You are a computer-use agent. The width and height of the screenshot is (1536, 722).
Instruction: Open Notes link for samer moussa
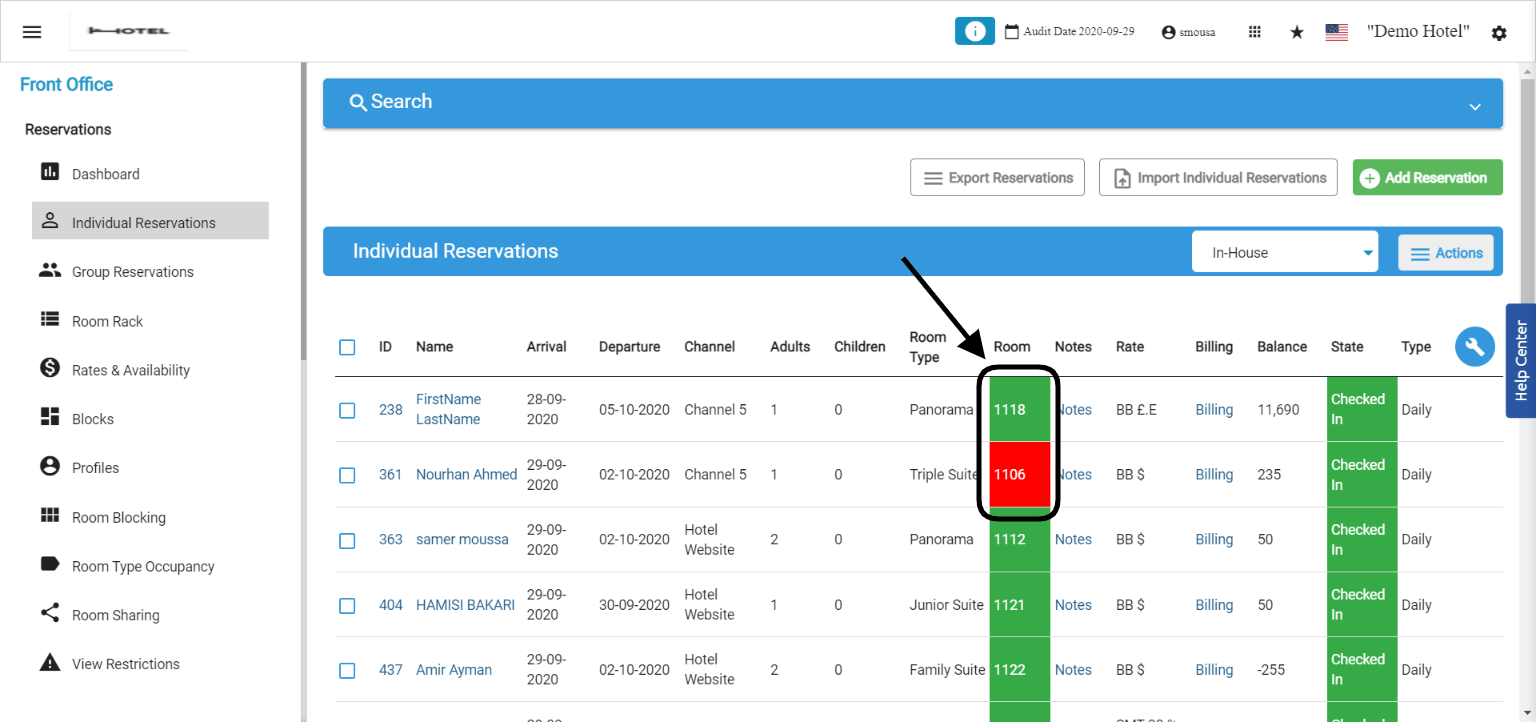tap(1073, 540)
